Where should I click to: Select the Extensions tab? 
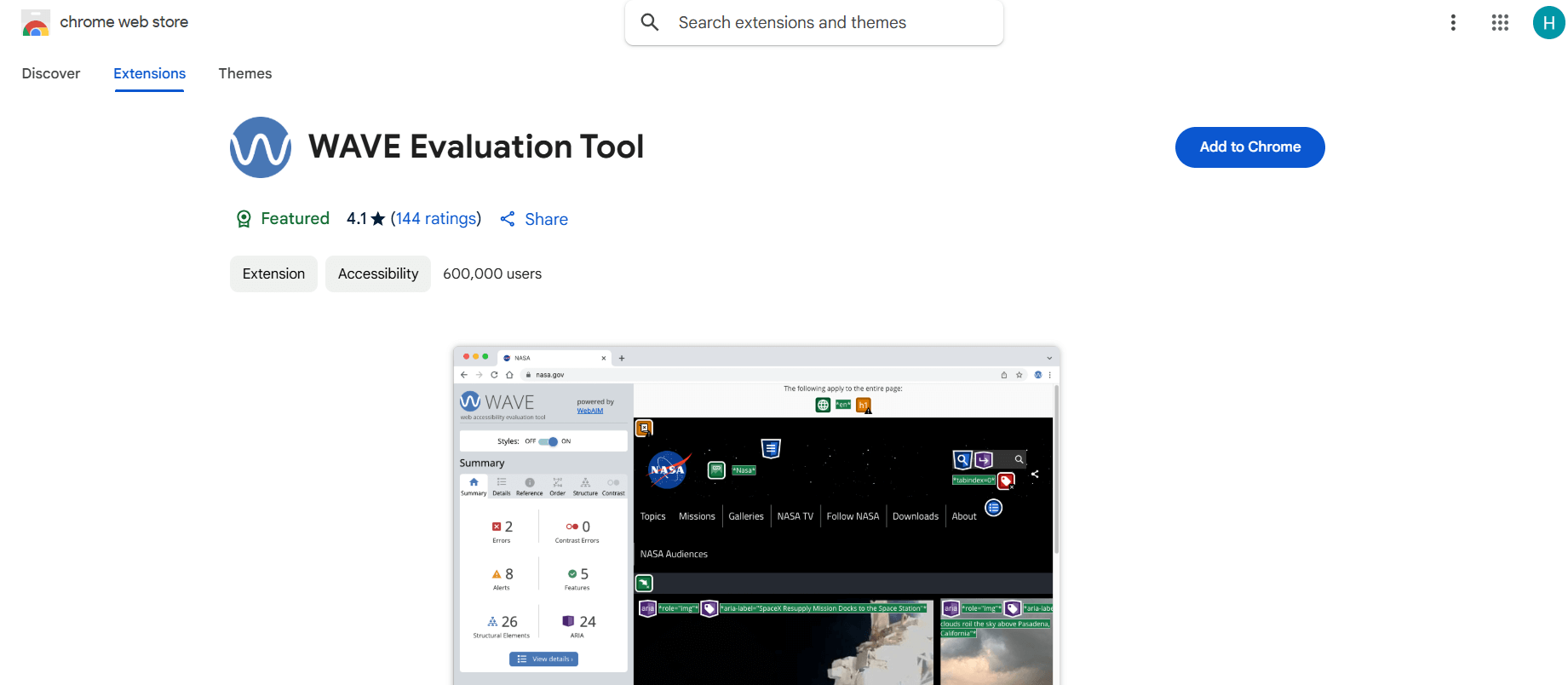point(150,73)
